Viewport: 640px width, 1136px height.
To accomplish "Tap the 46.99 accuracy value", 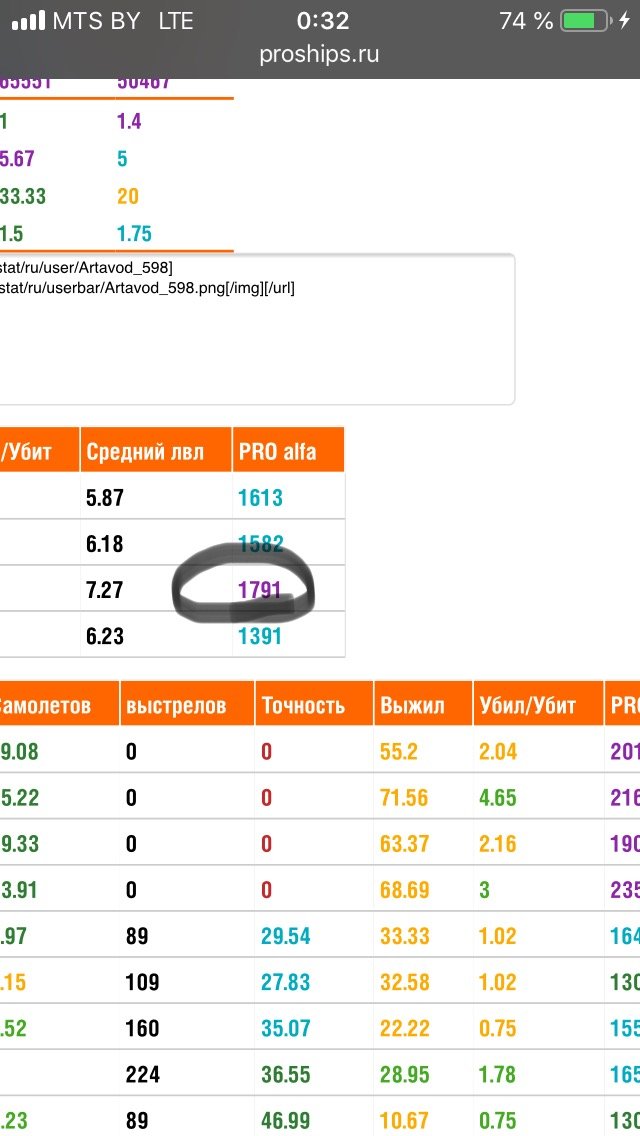I will (x=285, y=1121).
